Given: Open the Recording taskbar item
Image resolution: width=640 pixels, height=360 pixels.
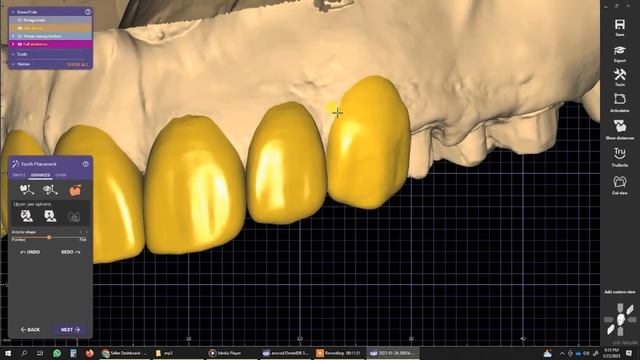Looking at the screenshot, I should (x=339, y=353).
